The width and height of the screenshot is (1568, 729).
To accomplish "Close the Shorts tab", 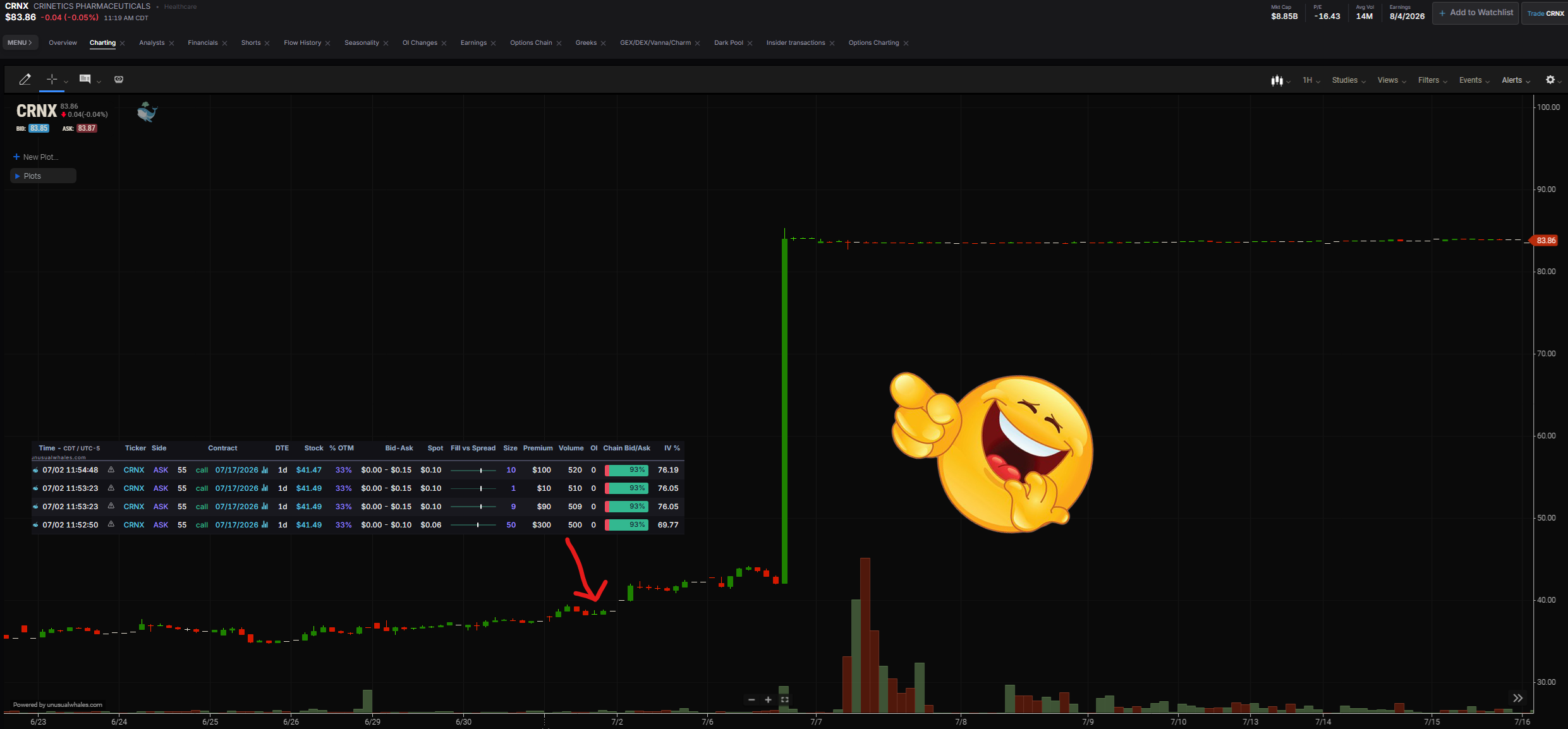I will (267, 44).
